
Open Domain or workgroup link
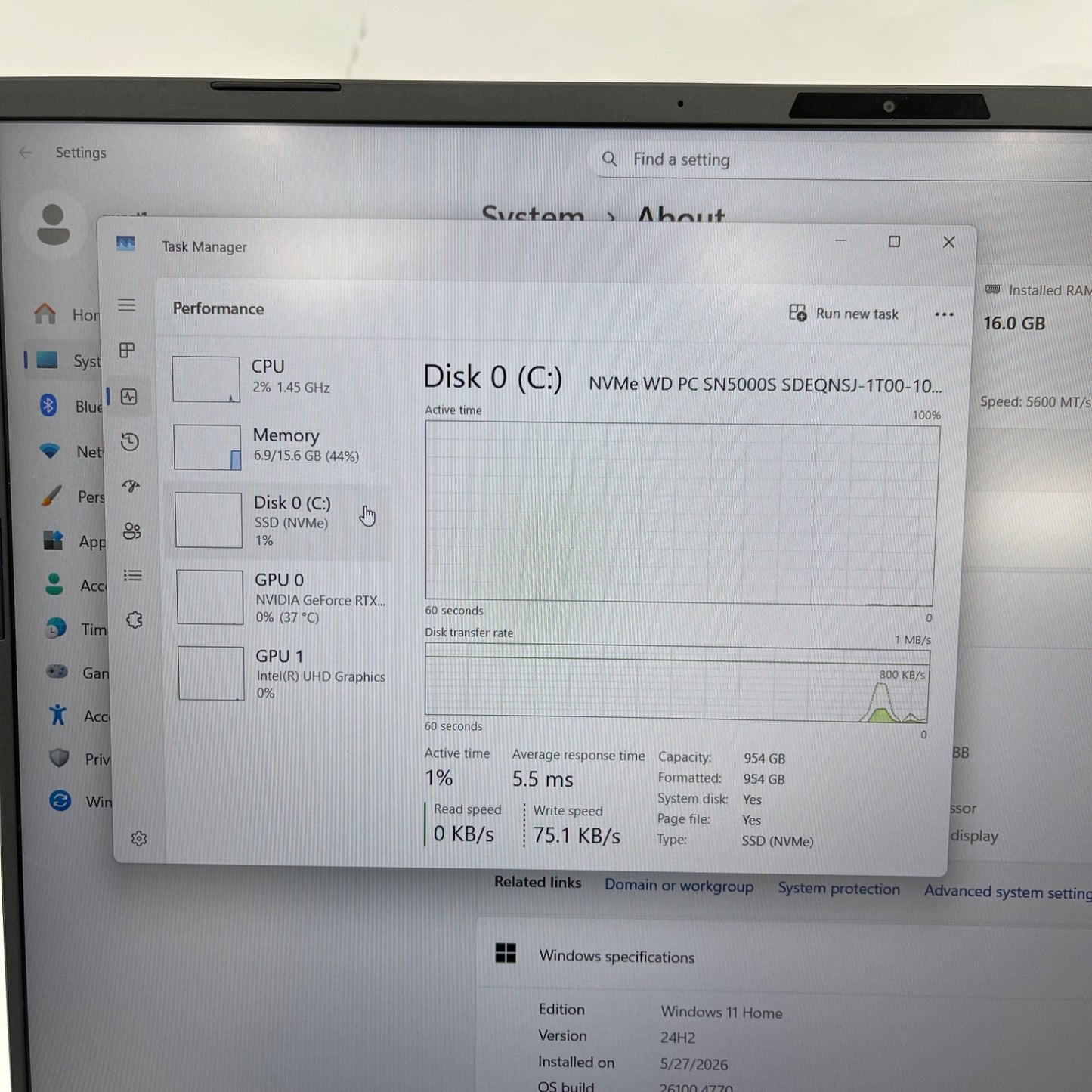[679, 886]
